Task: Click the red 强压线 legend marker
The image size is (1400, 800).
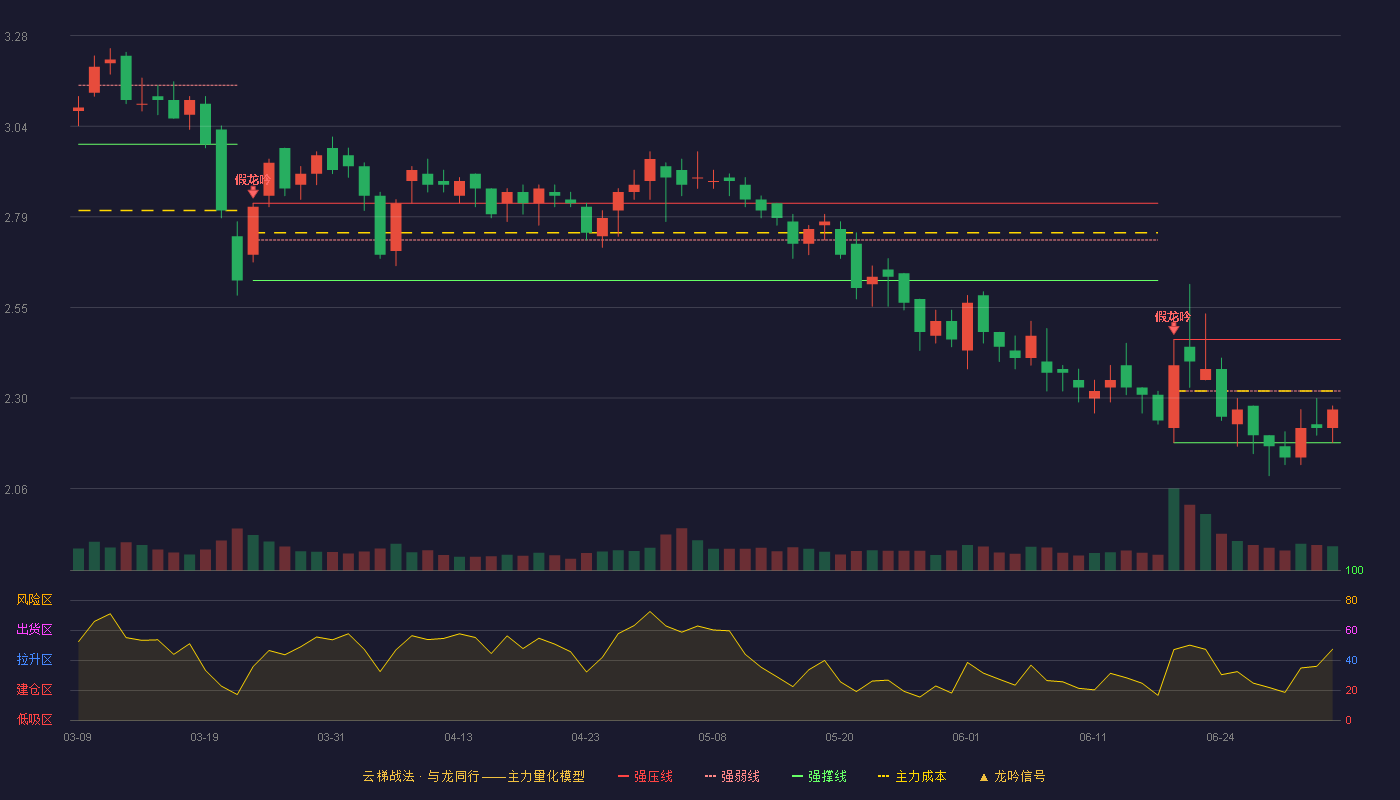Action: [623, 777]
